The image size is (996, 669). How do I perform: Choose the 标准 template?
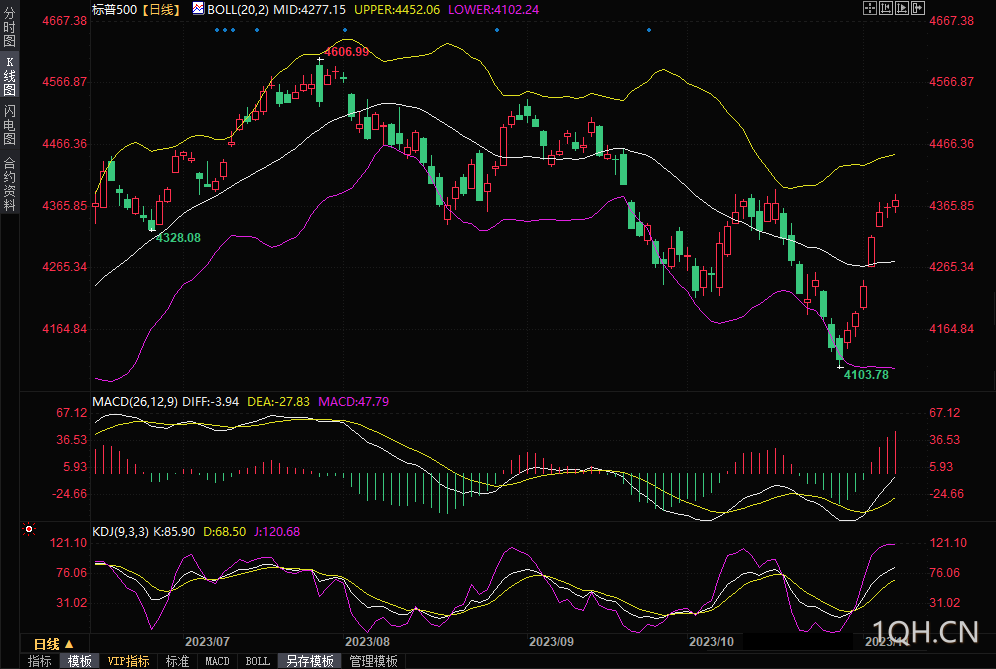click(177, 661)
